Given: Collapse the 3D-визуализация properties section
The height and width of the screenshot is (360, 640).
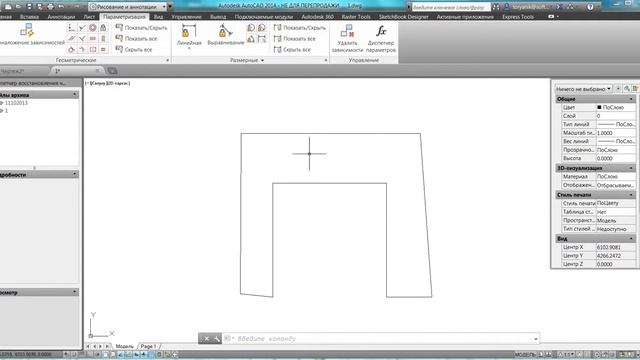Looking at the screenshot, I should 631,168.
